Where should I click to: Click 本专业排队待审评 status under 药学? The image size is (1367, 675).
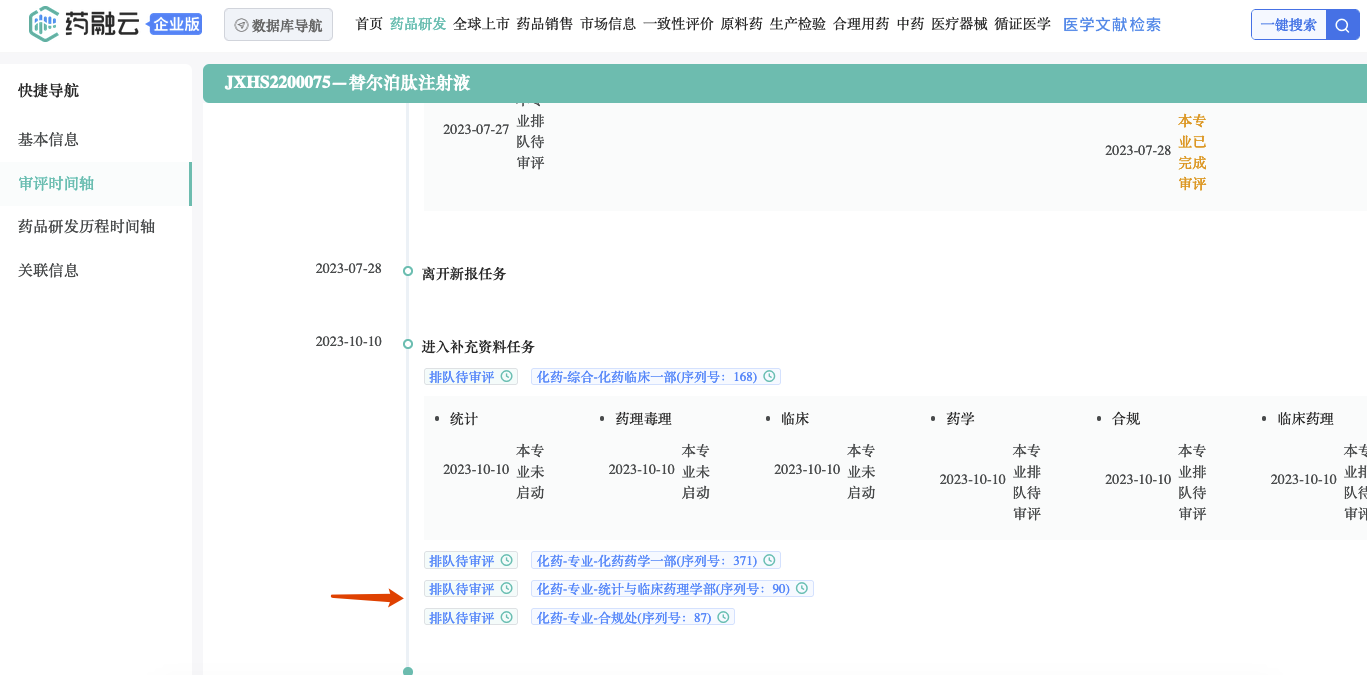pos(1027,482)
